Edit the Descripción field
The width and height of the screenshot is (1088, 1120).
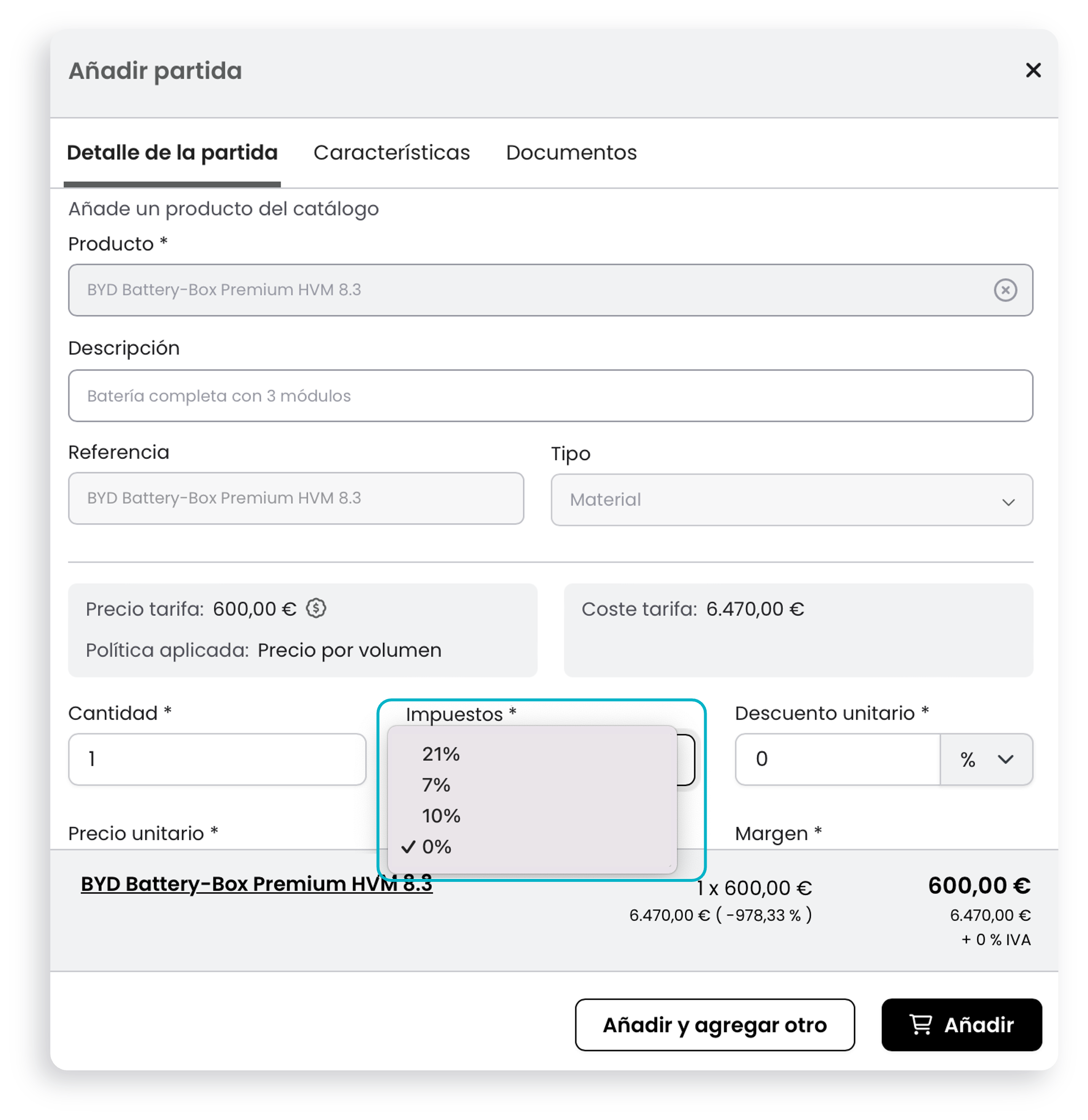[550, 395]
